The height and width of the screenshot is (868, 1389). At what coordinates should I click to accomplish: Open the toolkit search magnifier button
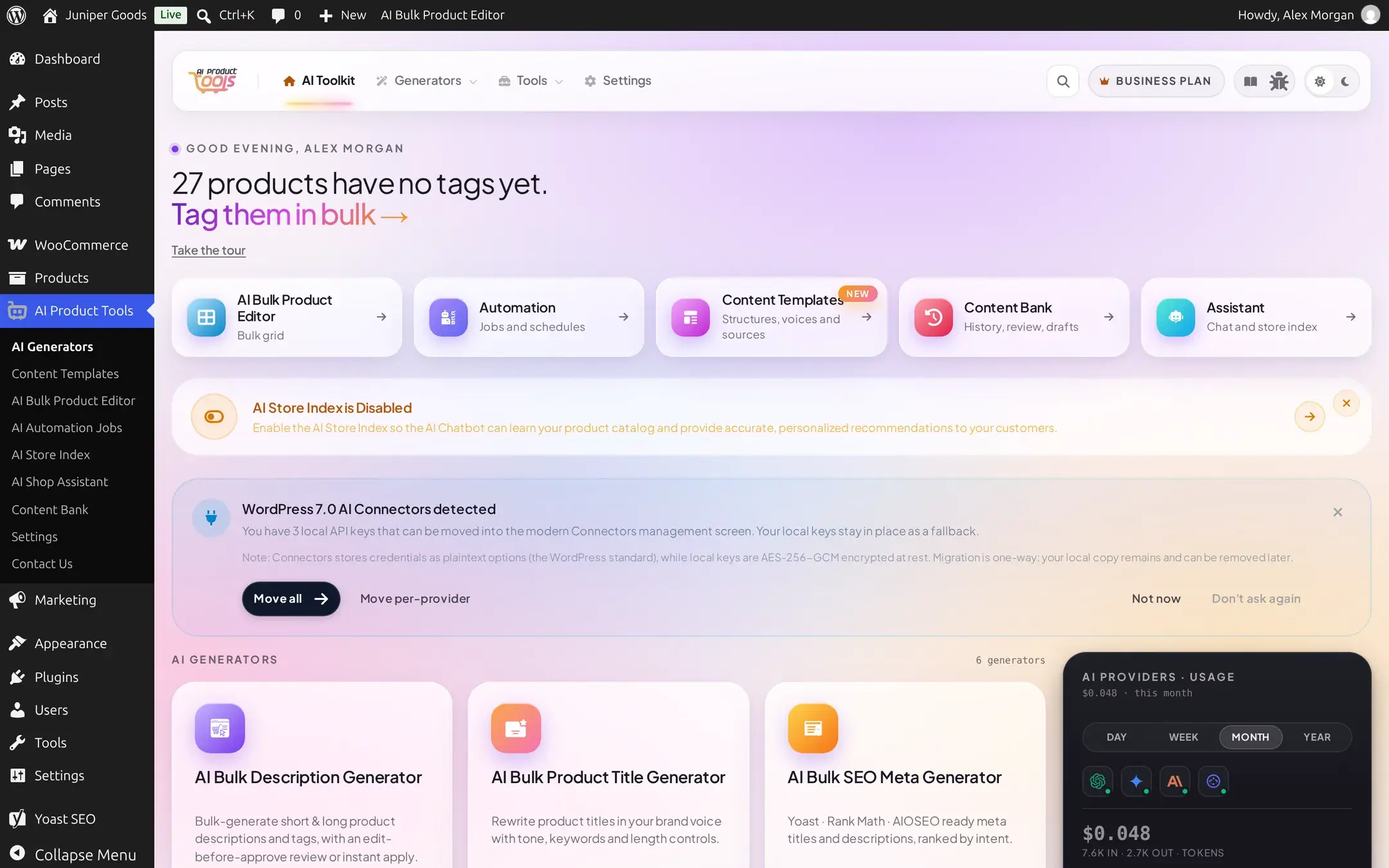pyautogui.click(x=1063, y=81)
